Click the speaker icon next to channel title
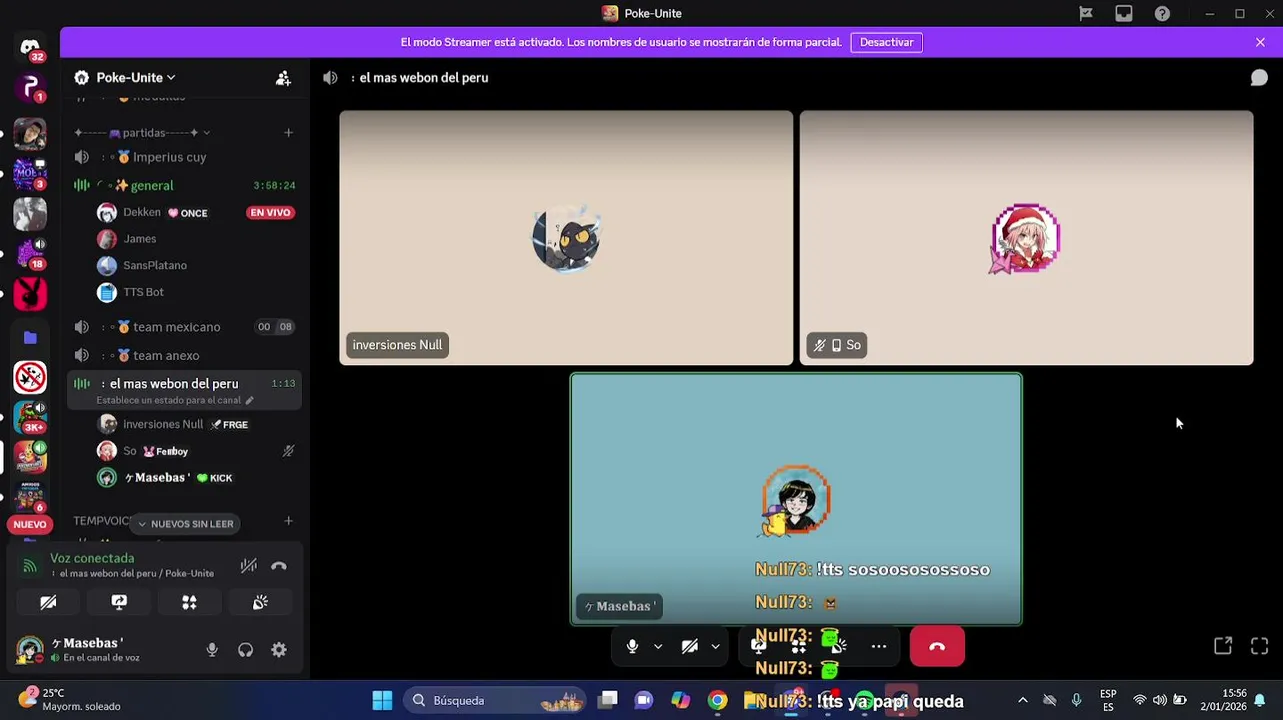Screen dimensions: 1283x720 (331, 78)
